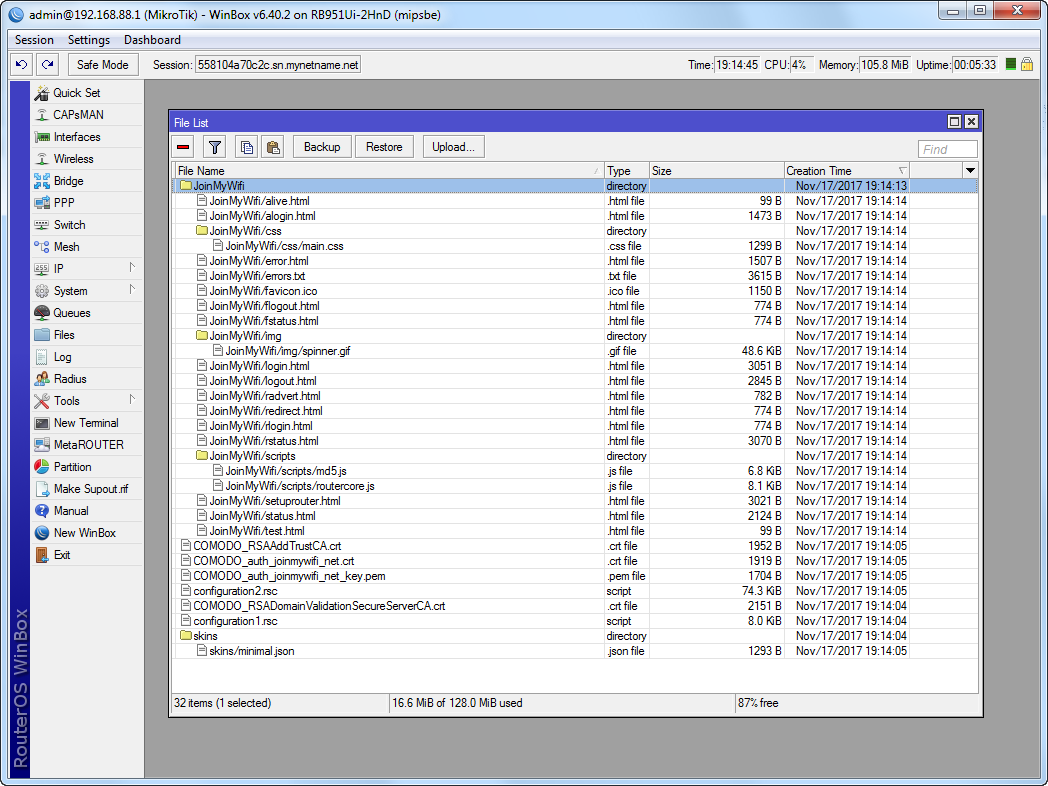
Task: Open CAPsMAN in the sidebar
Action: (x=87, y=115)
